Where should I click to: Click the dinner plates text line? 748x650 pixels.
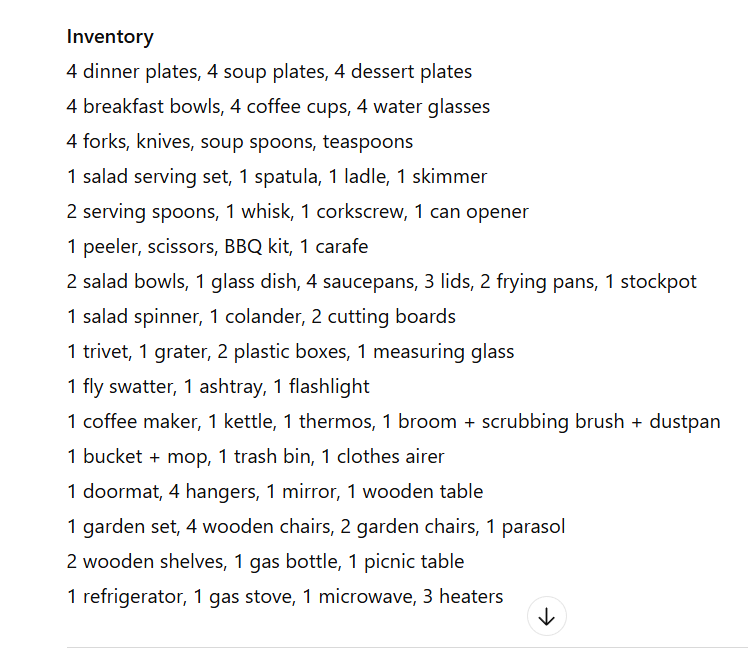(269, 72)
